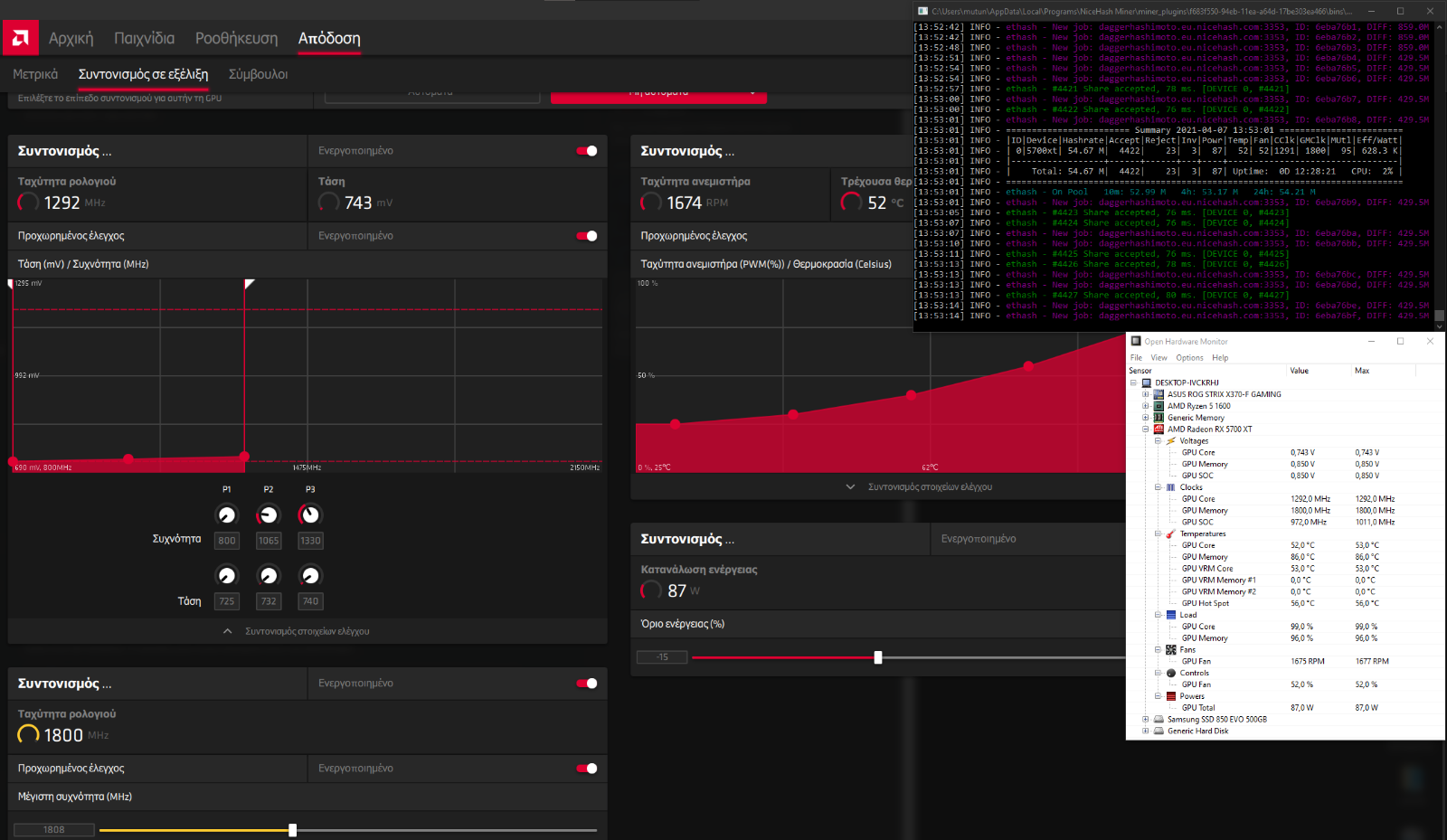Screen dimensions: 1447x840
Task: Click the Load icon in Open Hardware Monitor
Action: click(x=1170, y=615)
